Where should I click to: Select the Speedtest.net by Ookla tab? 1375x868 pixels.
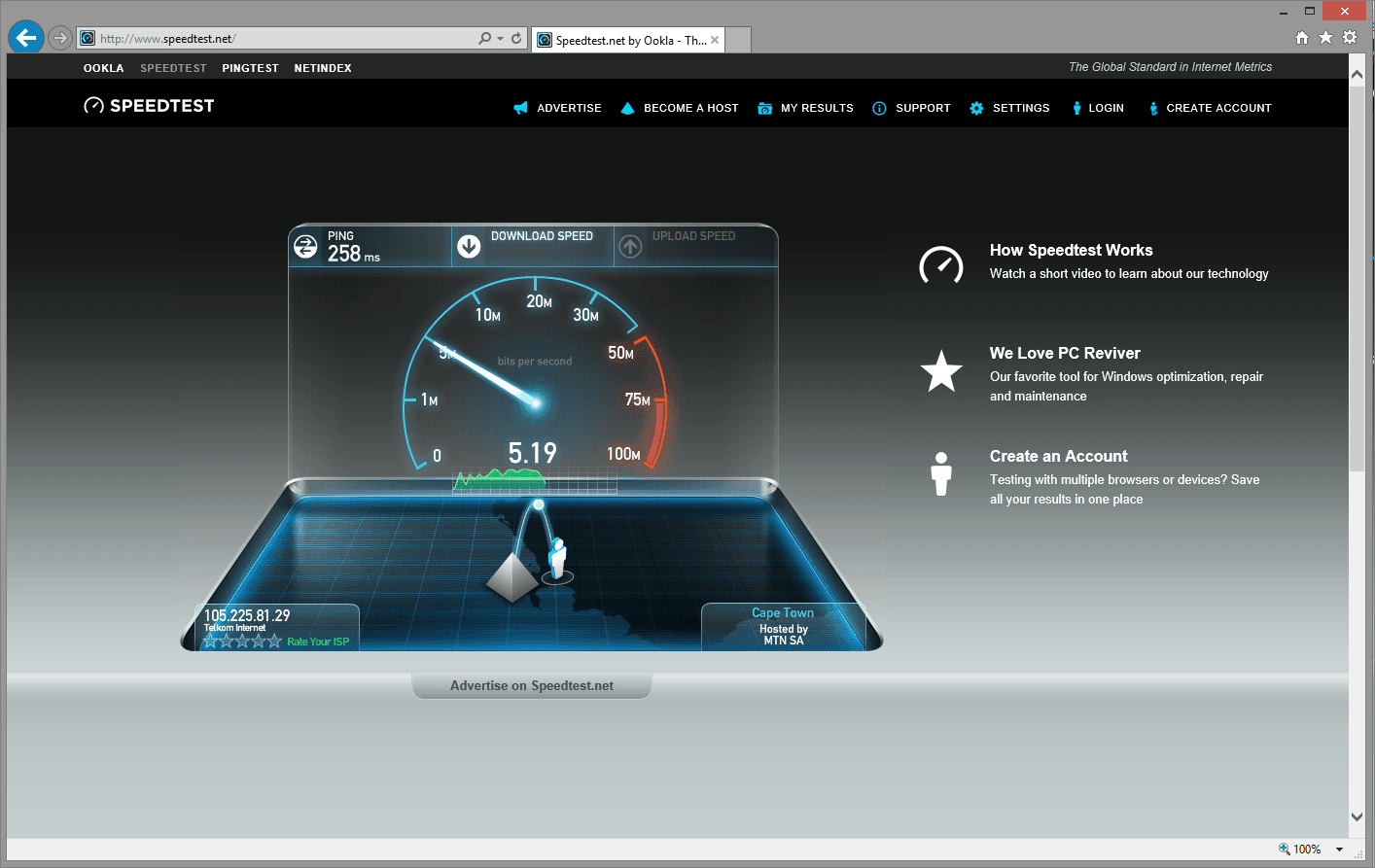629,40
